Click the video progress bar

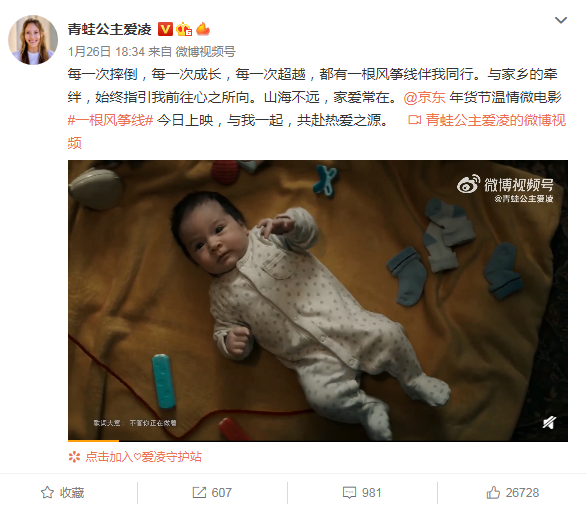pos(318,441)
